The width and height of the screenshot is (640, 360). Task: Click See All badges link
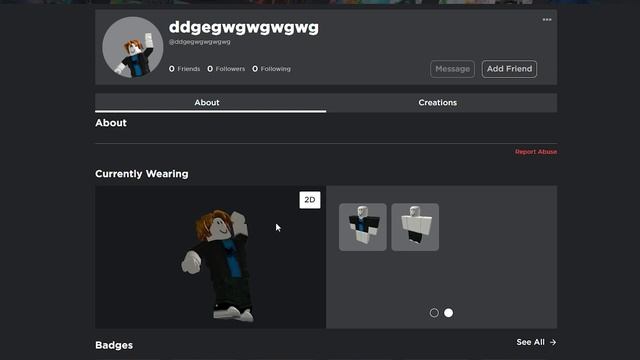[x=536, y=342]
